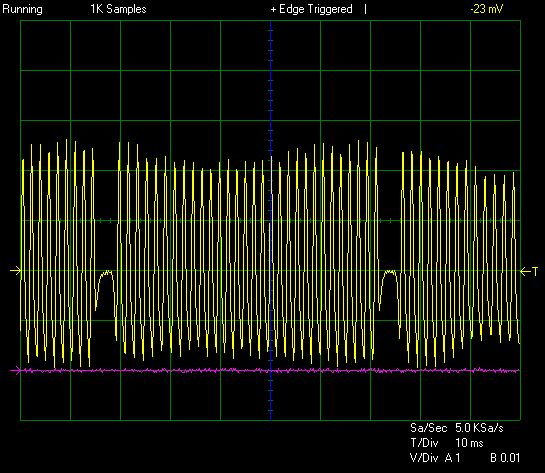This screenshot has height=473, width=545.
Task: Click the 1K Samples label
Action: click(x=119, y=9)
